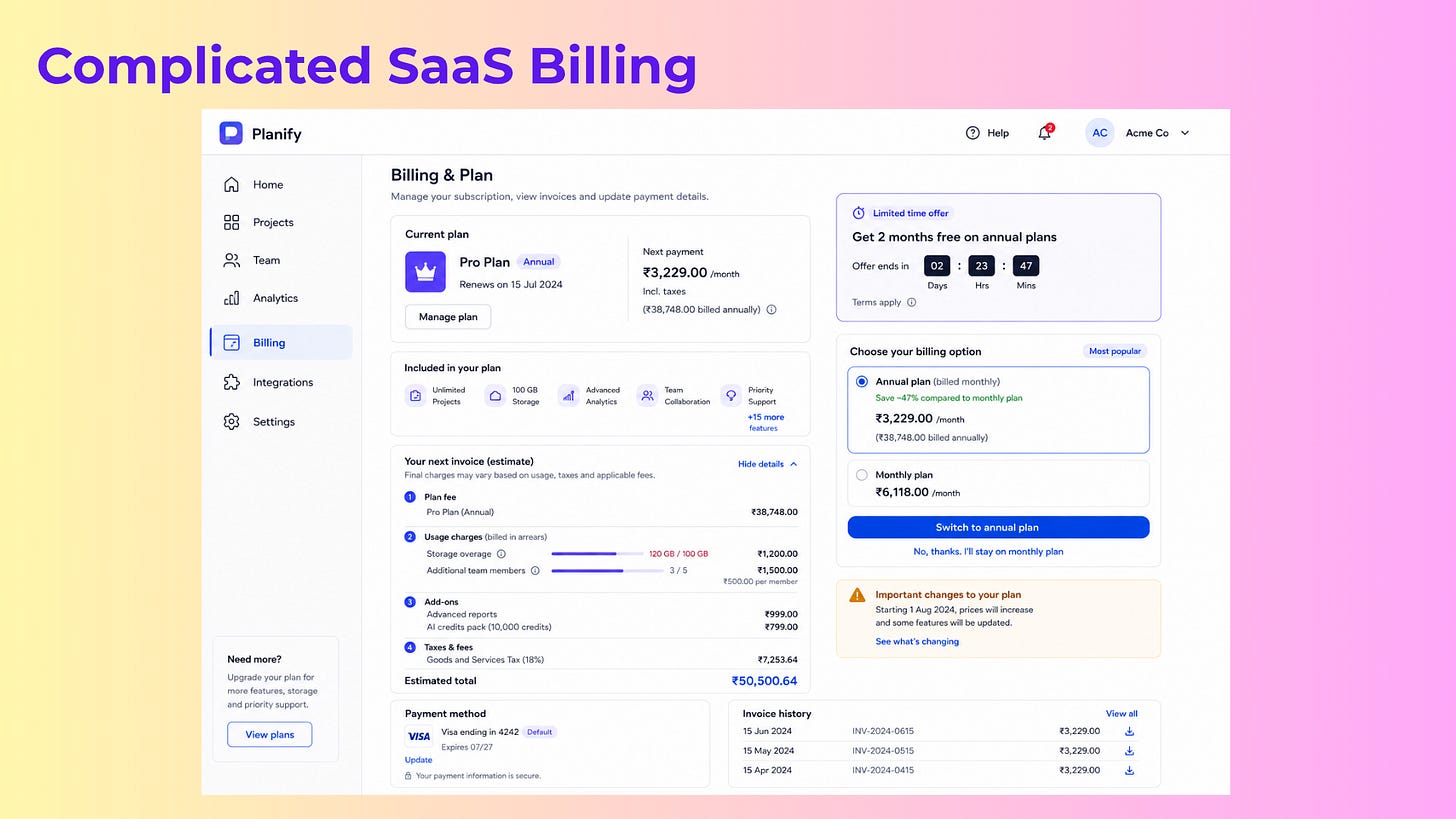
Task: Click info icon next to Additional team members
Action: click(535, 571)
